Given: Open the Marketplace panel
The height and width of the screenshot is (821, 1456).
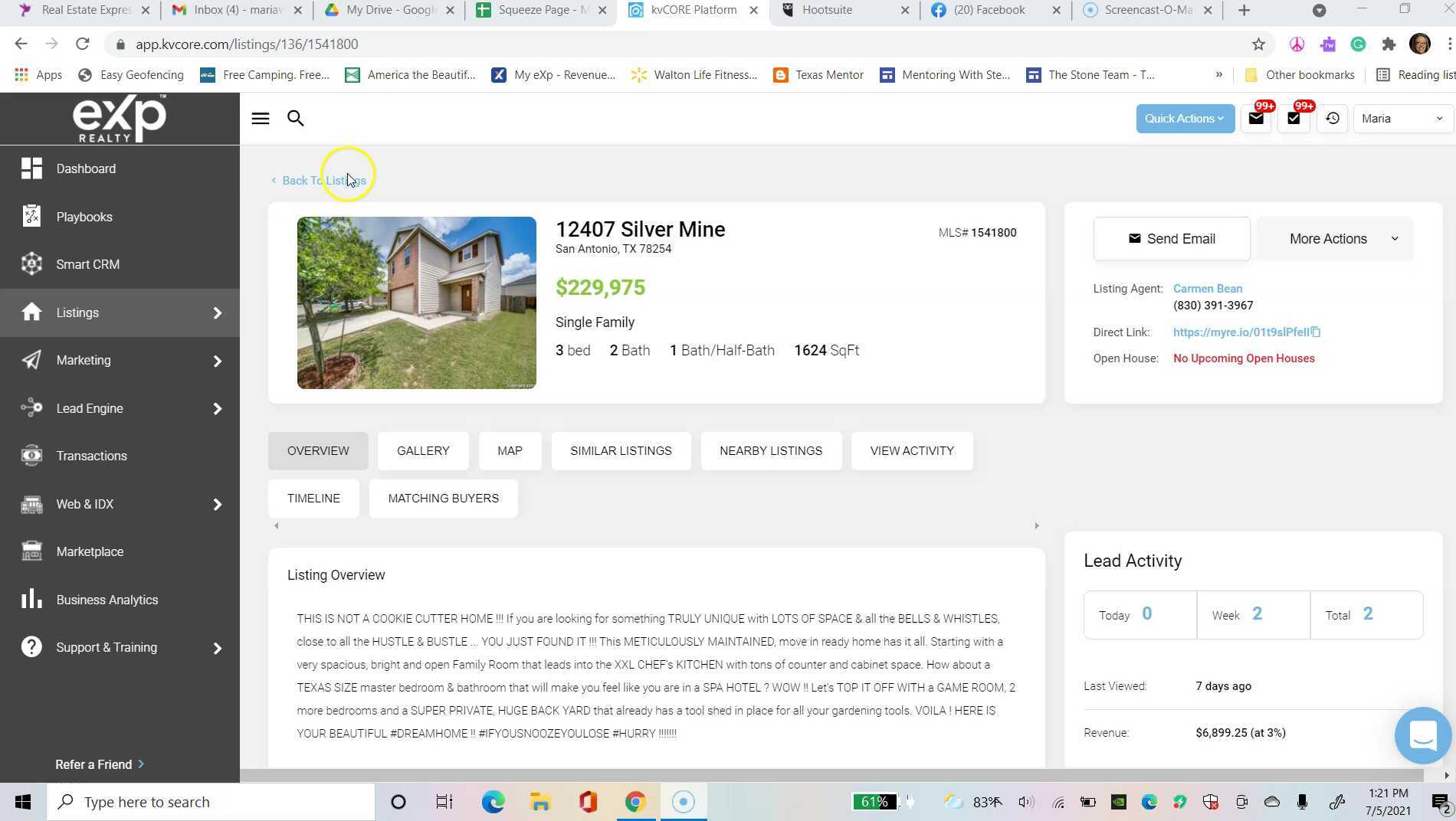Looking at the screenshot, I should 90,551.
